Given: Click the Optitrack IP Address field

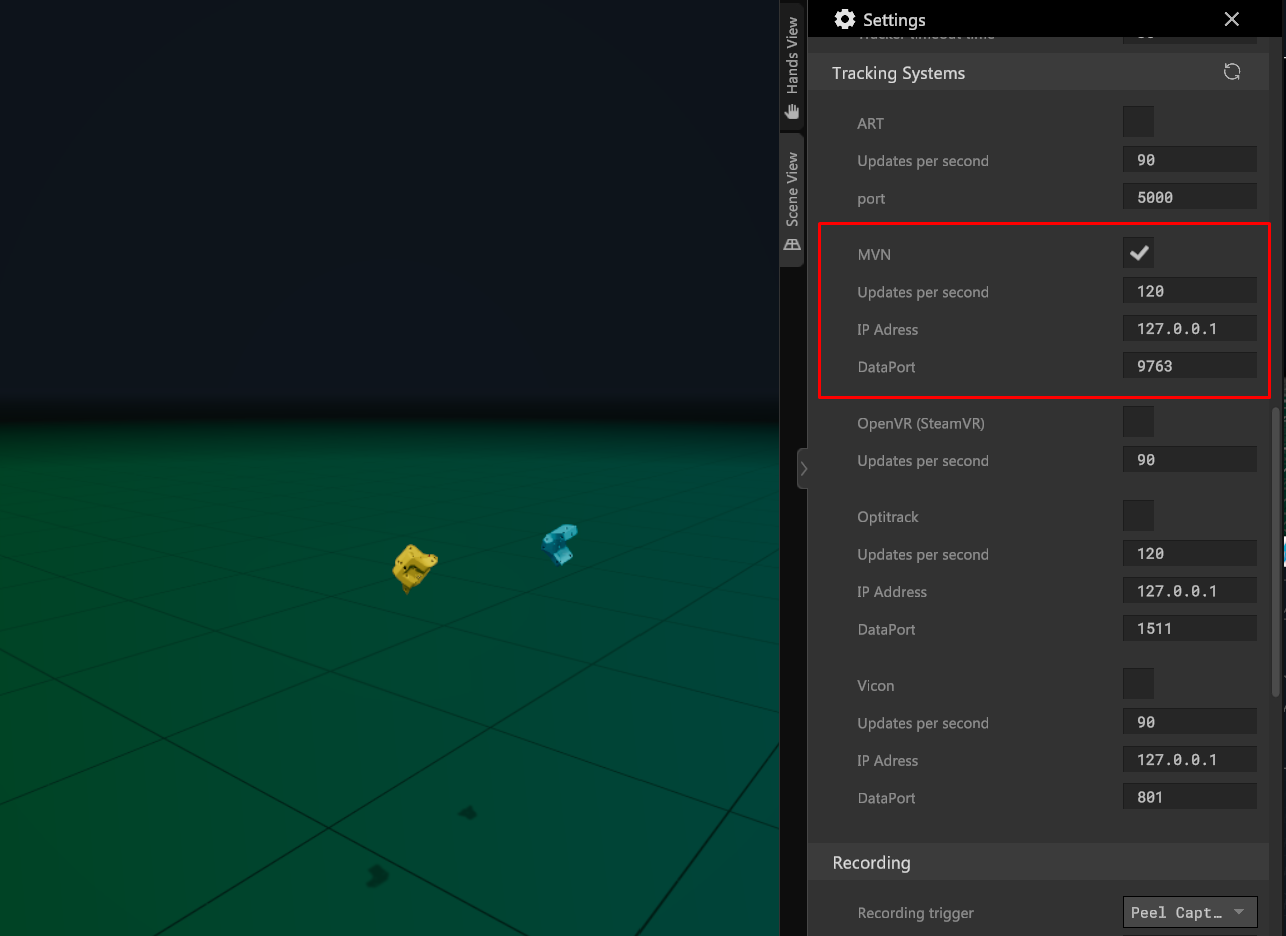Looking at the screenshot, I should (x=1190, y=591).
